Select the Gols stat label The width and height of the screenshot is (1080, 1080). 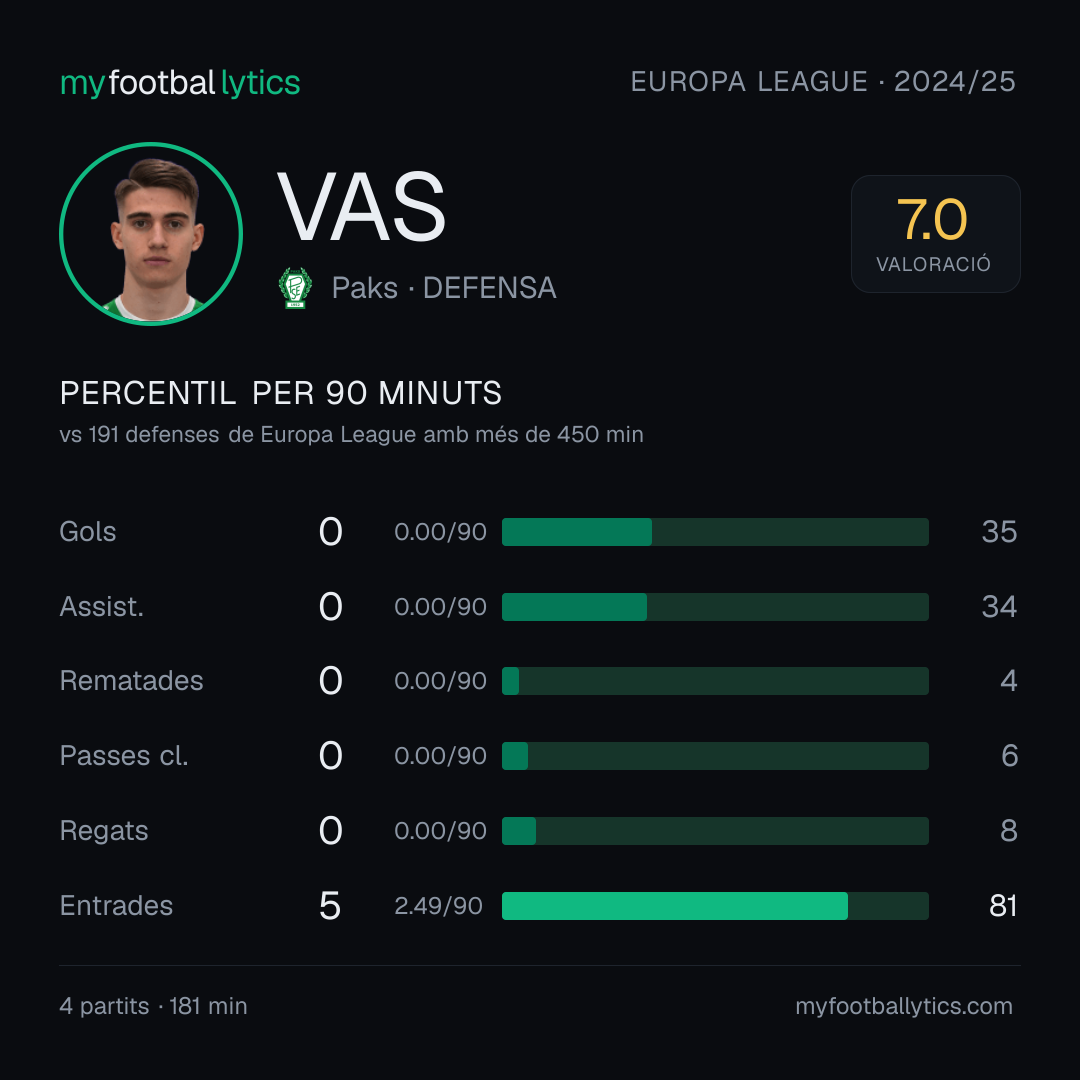[x=87, y=532]
